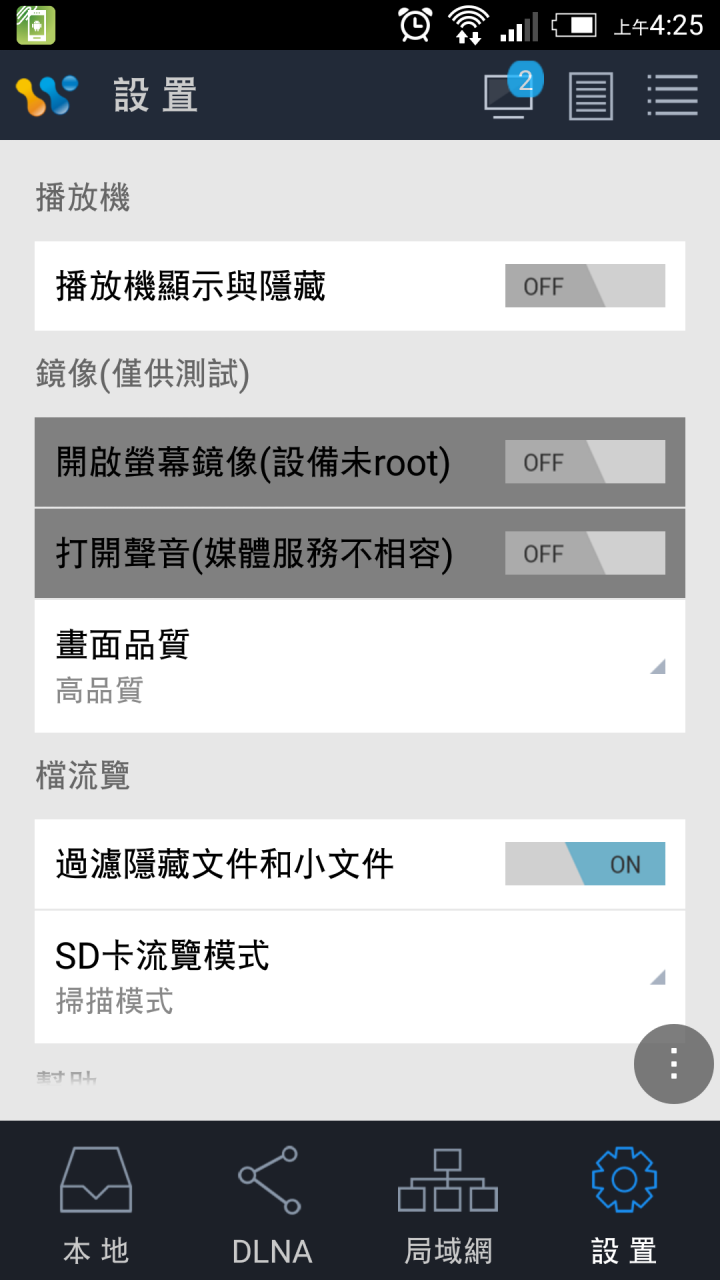Tap the alarm clock status bar icon
This screenshot has height=1280, width=720.
tap(415, 24)
